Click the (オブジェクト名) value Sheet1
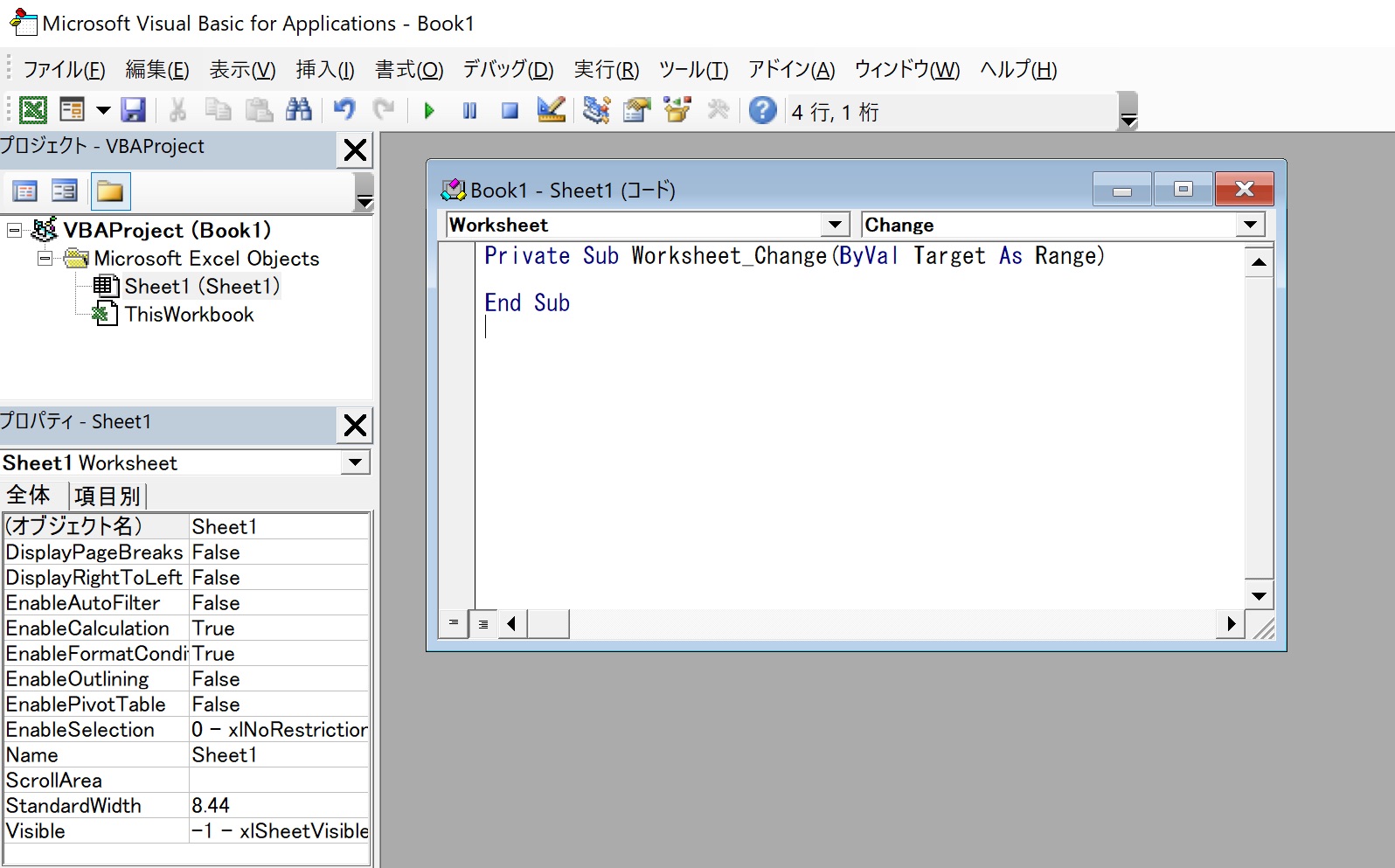1395x868 pixels. point(279,526)
